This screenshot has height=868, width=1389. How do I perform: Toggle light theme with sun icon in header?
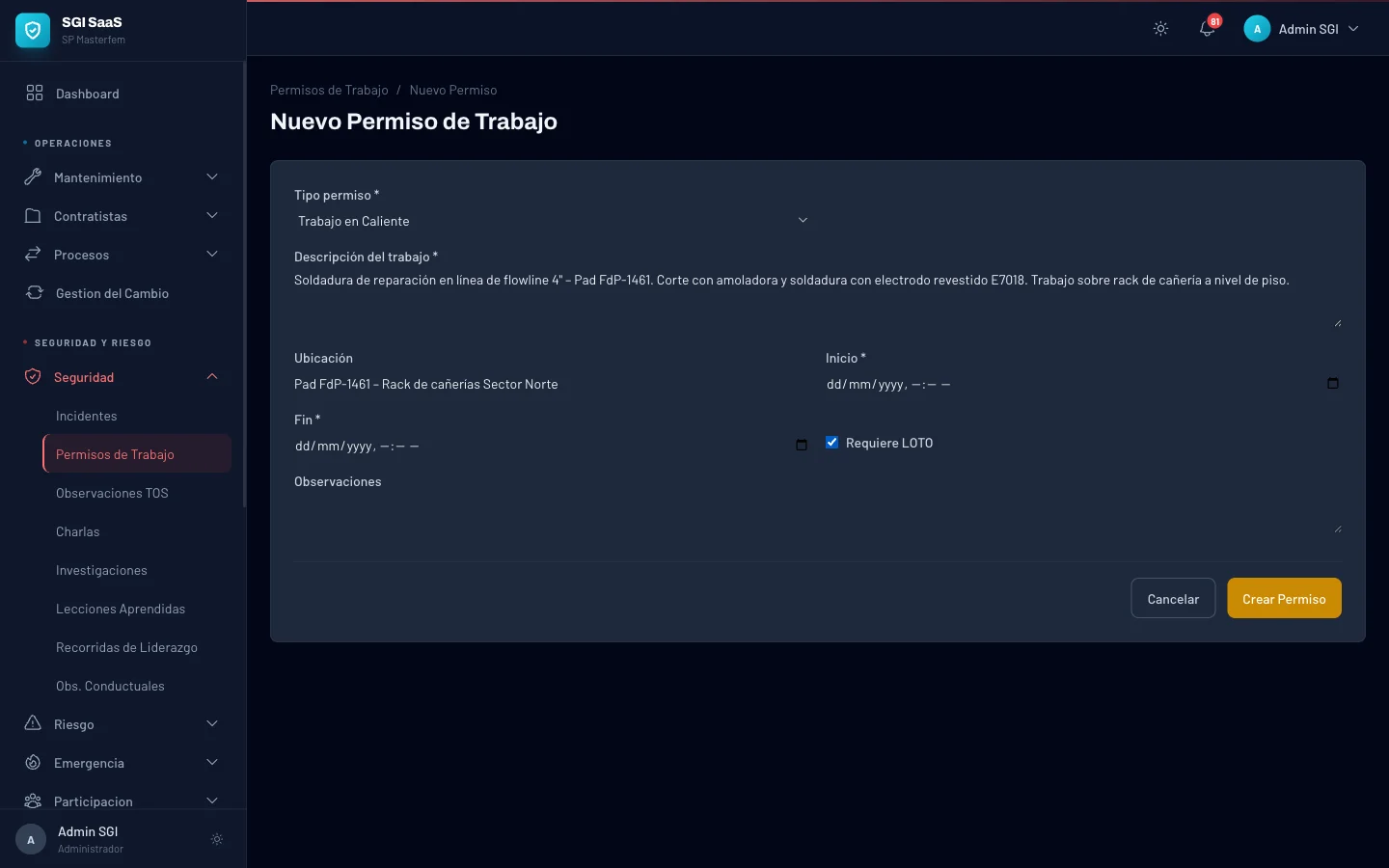click(1160, 29)
